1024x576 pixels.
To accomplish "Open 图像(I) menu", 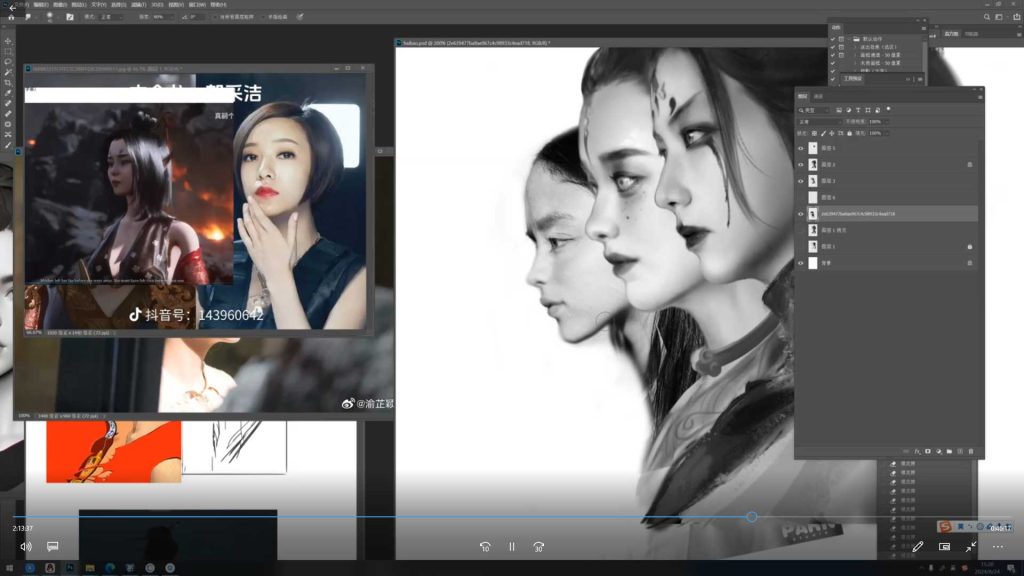I will pos(59,5).
